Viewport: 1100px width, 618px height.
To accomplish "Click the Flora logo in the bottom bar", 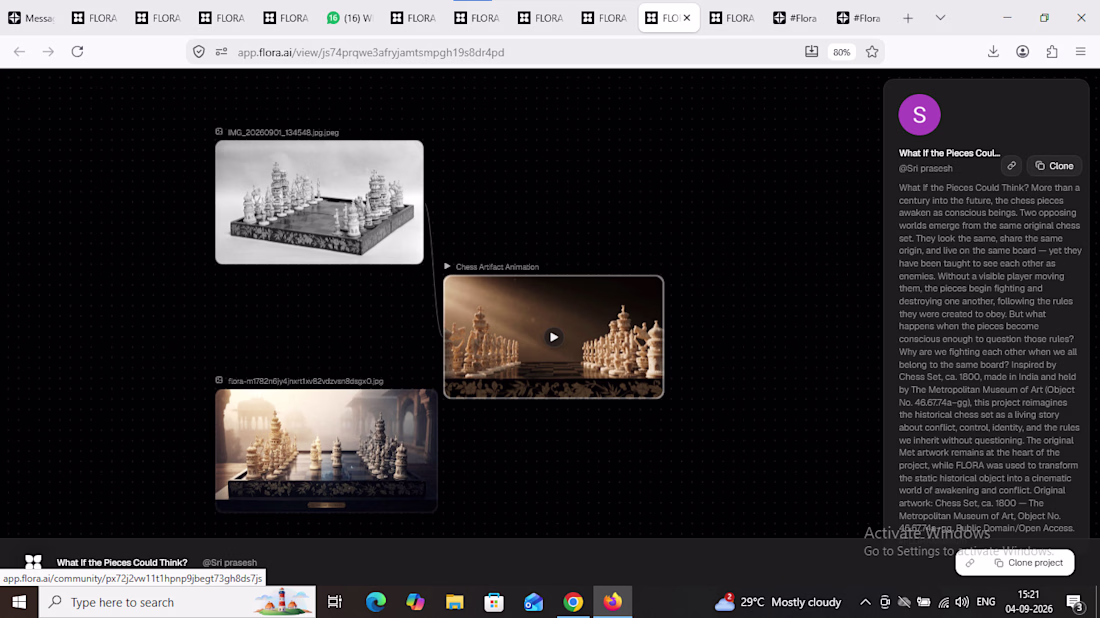I will pos(33,562).
